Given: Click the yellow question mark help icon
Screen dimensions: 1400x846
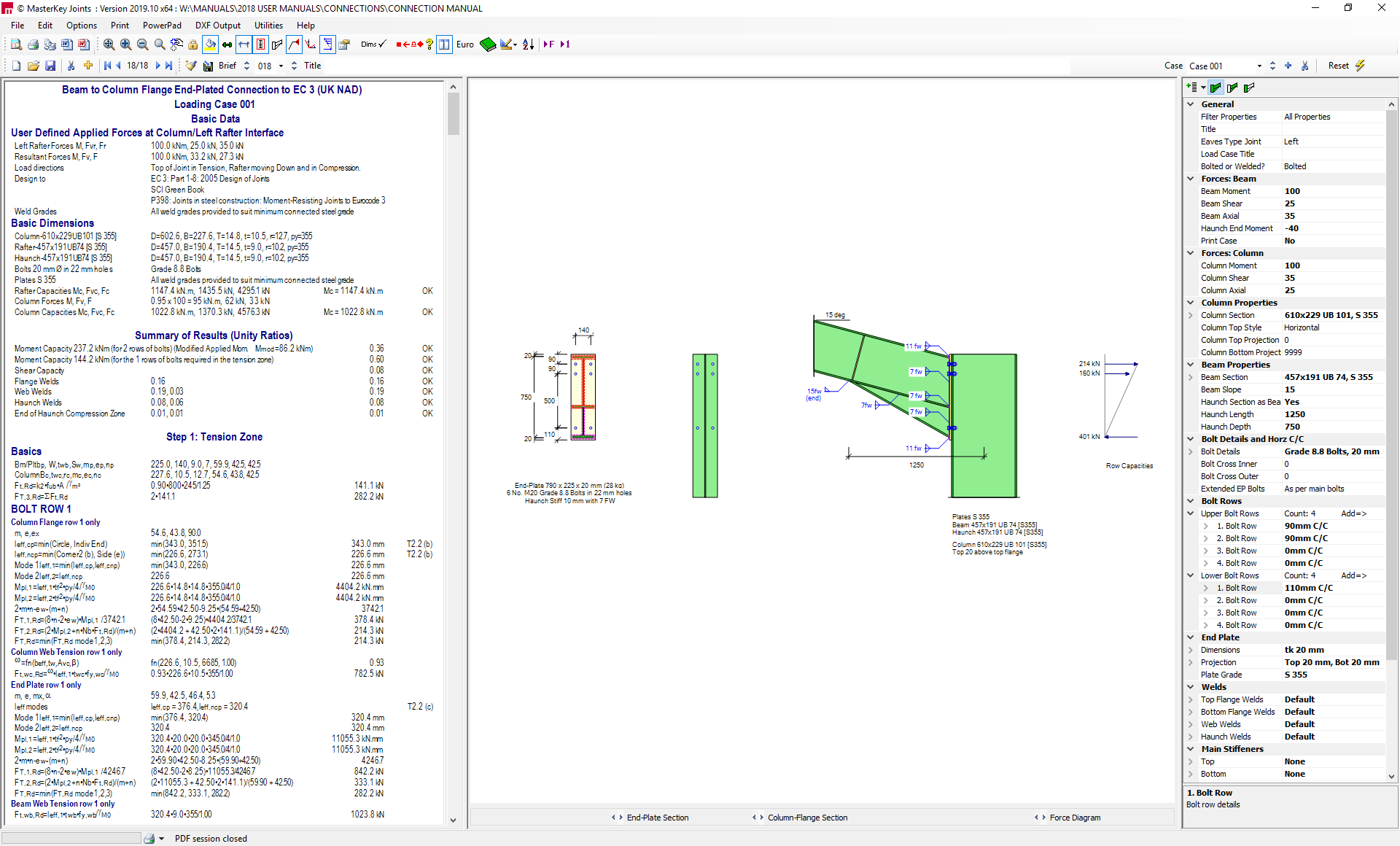Looking at the screenshot, I should point(429,44).
